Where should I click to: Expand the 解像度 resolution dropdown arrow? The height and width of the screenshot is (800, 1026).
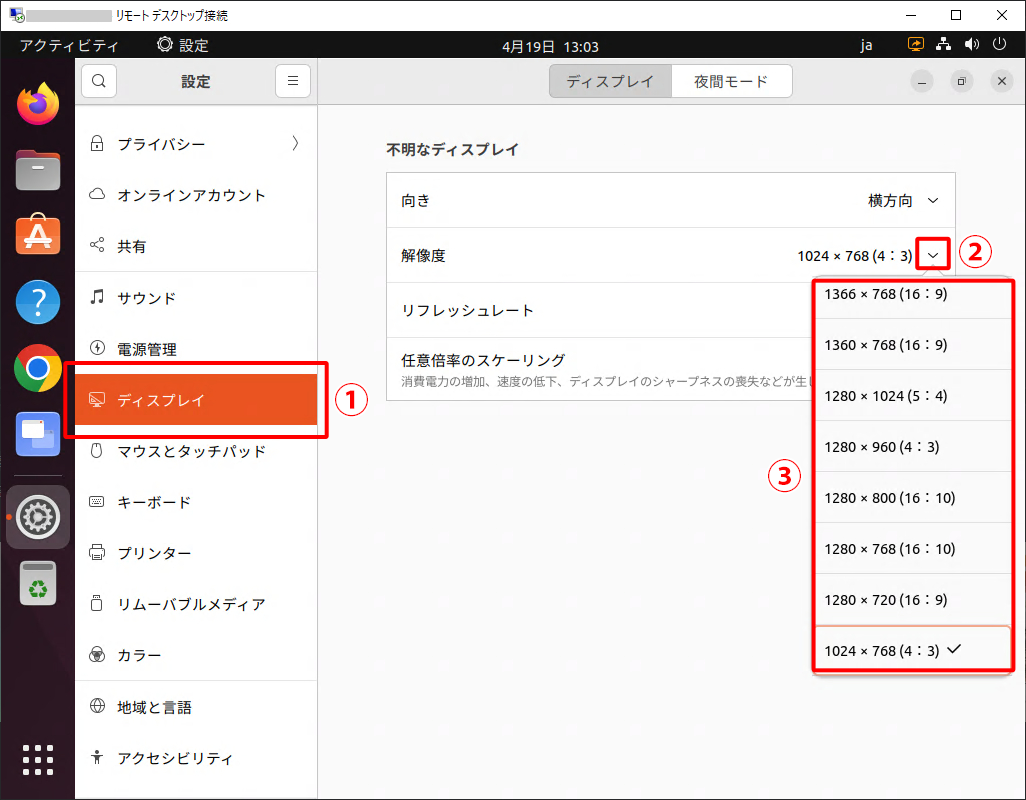(x=932, y=256)
